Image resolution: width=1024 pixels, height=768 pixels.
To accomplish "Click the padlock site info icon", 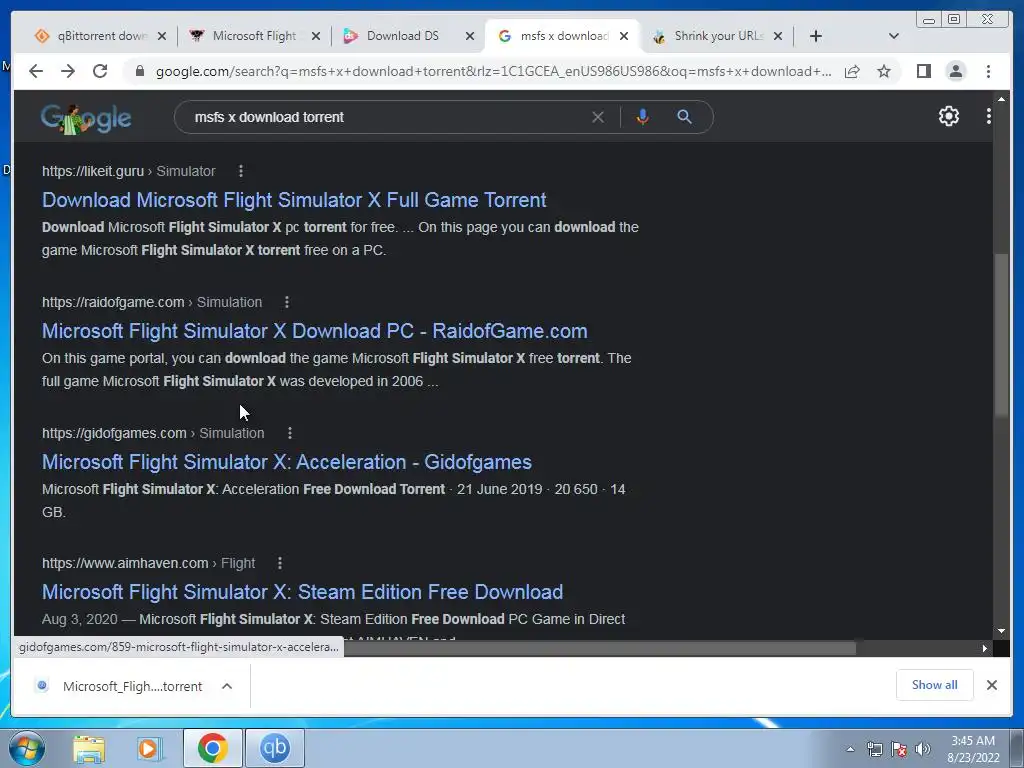I will 140,71.
